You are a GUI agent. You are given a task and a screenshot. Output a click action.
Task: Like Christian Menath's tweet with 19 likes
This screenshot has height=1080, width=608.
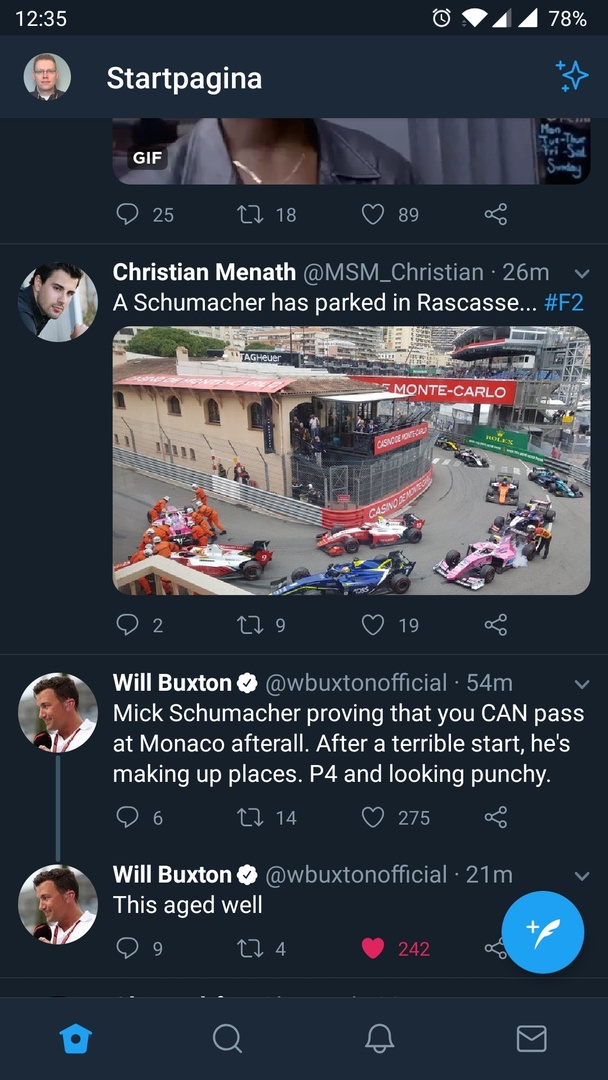pyautogui.click(x=373, y=625)
